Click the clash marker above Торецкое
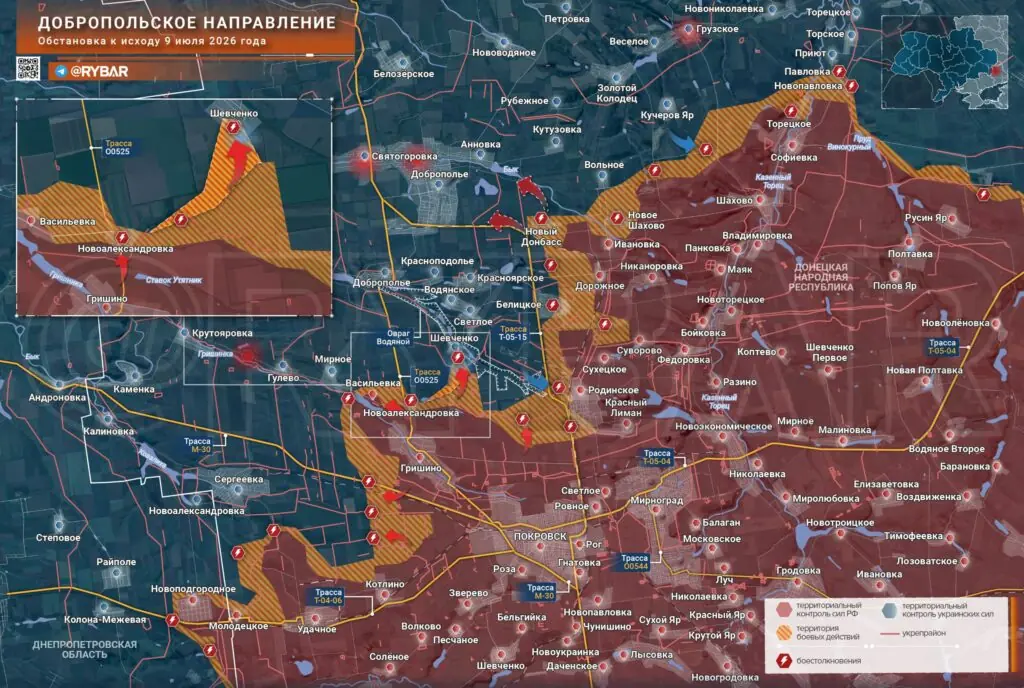Viewport: 1024px width, 688px height. tap(790, 111)
